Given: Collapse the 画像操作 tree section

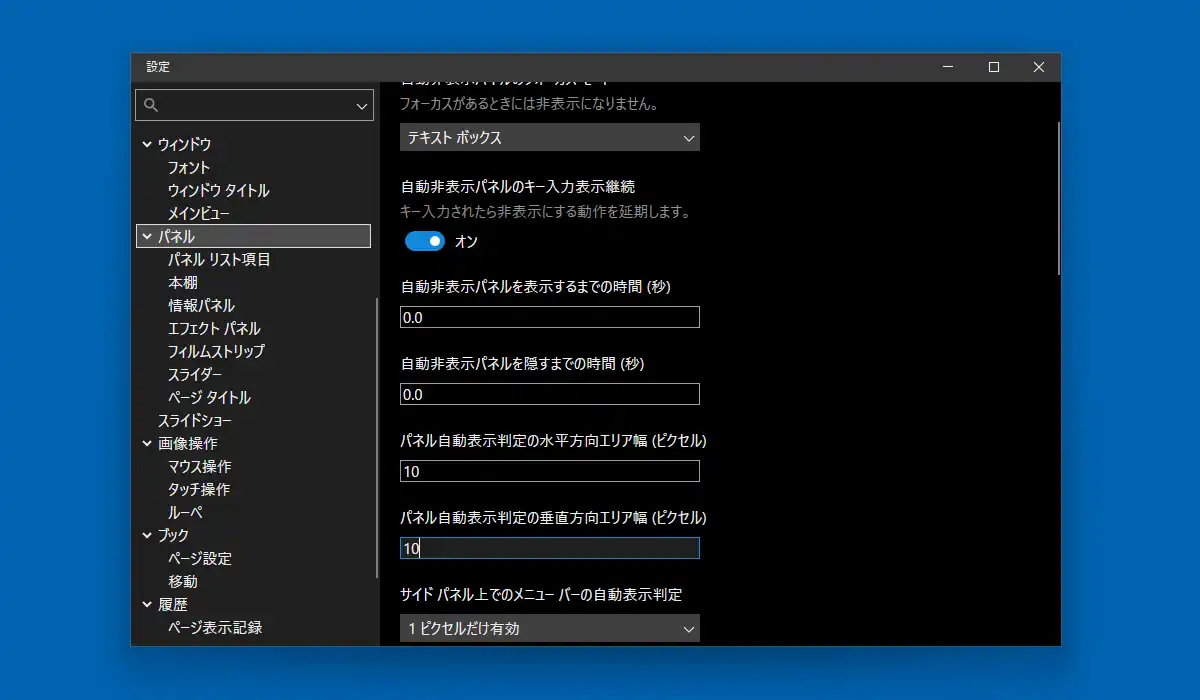Looking at the screenshot, I should tap(147, 444).
